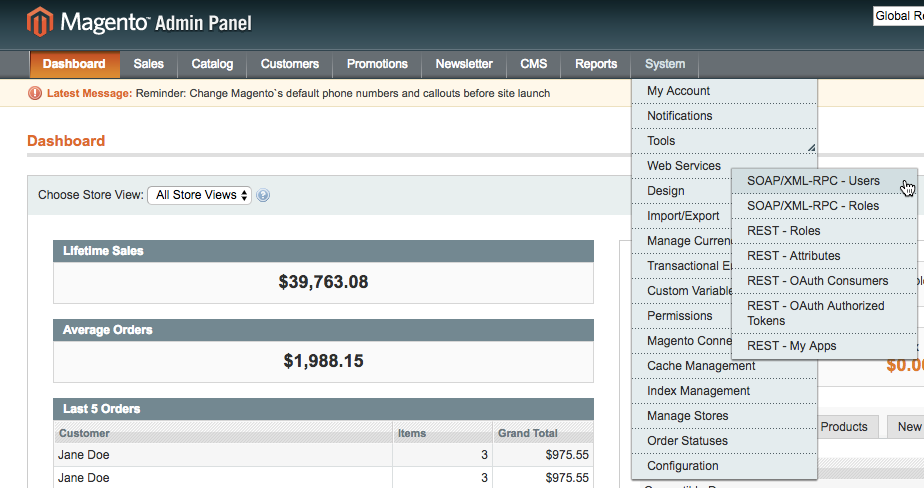Select Order Statuses in System menu
Screen dimensions: 924x488
coord(724,441)
